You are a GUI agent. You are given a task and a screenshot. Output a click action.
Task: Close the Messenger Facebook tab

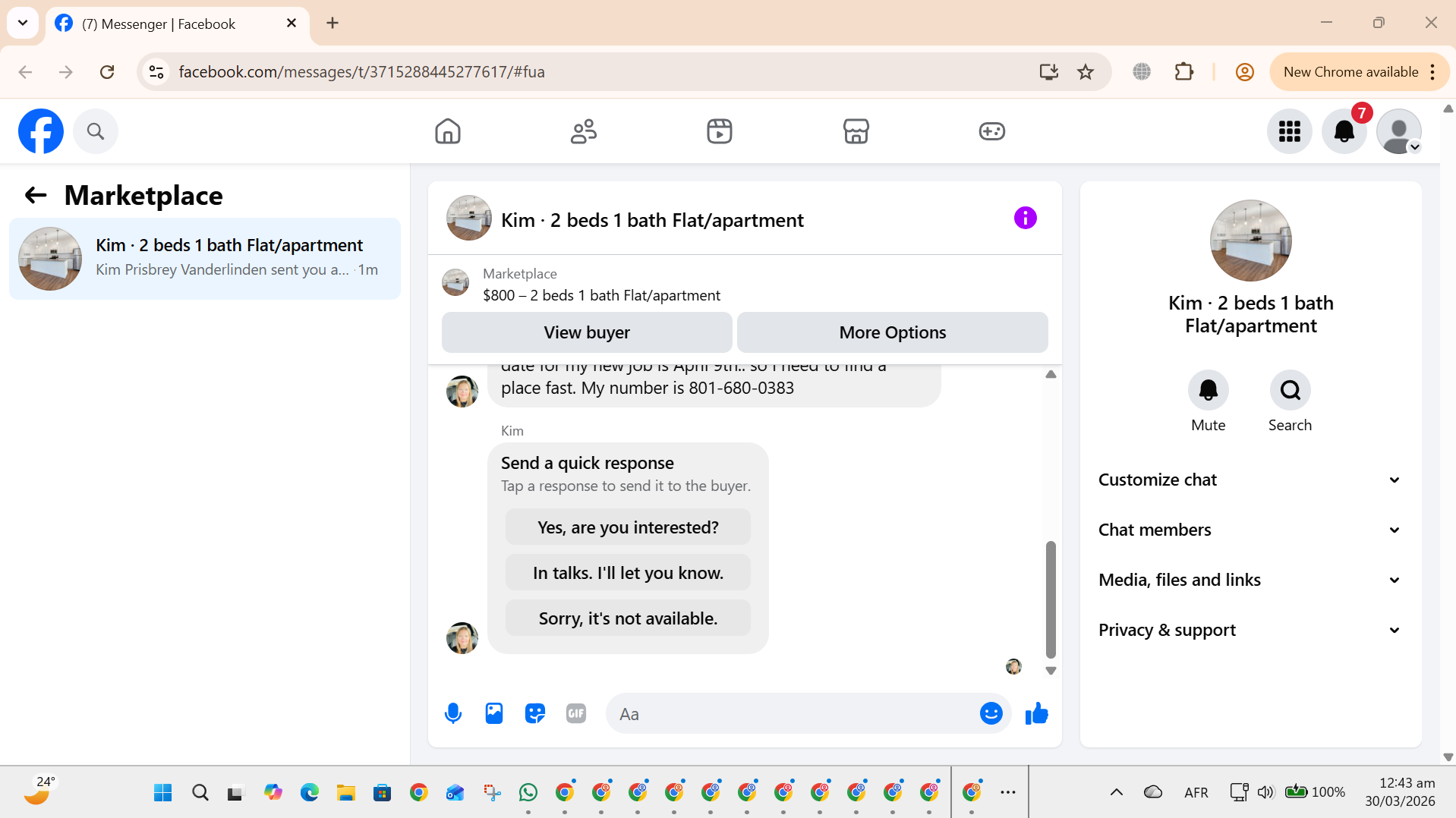(x=292, y=24)
